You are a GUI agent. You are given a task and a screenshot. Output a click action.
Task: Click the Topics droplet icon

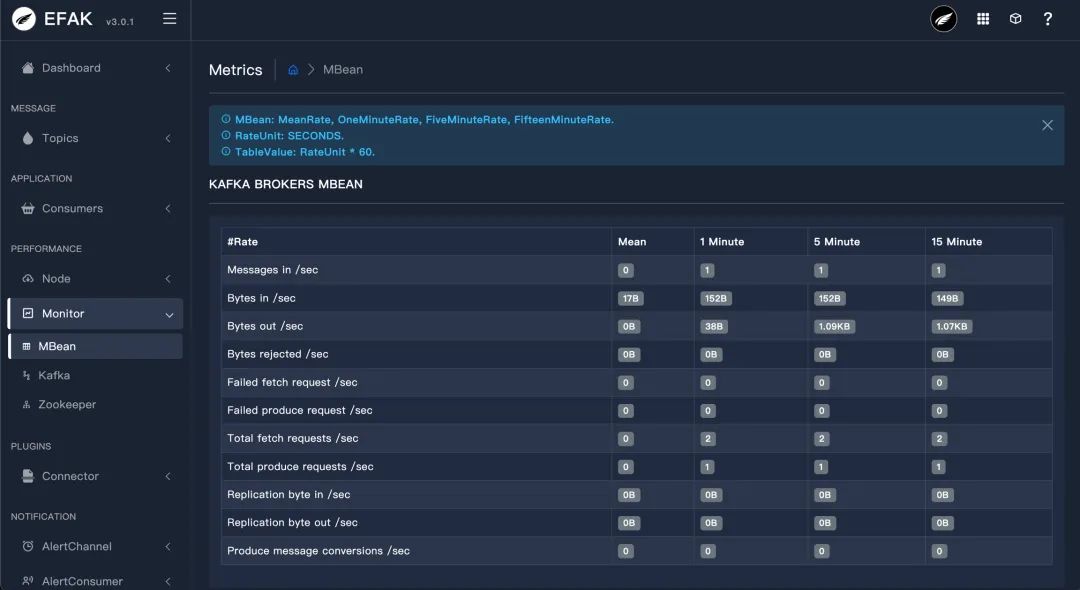(x=28, y=138)
